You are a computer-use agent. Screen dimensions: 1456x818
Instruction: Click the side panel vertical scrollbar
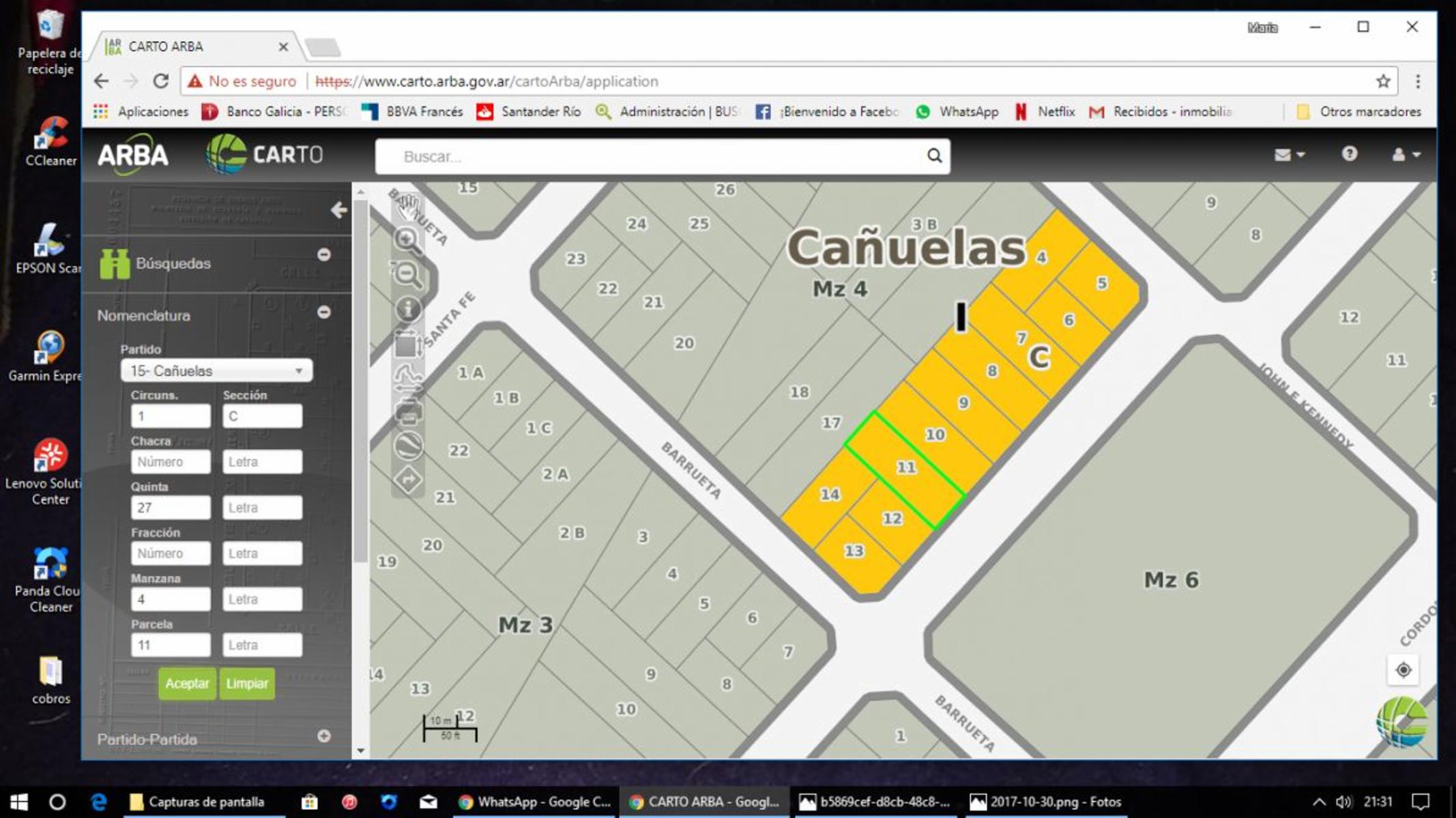361,381
